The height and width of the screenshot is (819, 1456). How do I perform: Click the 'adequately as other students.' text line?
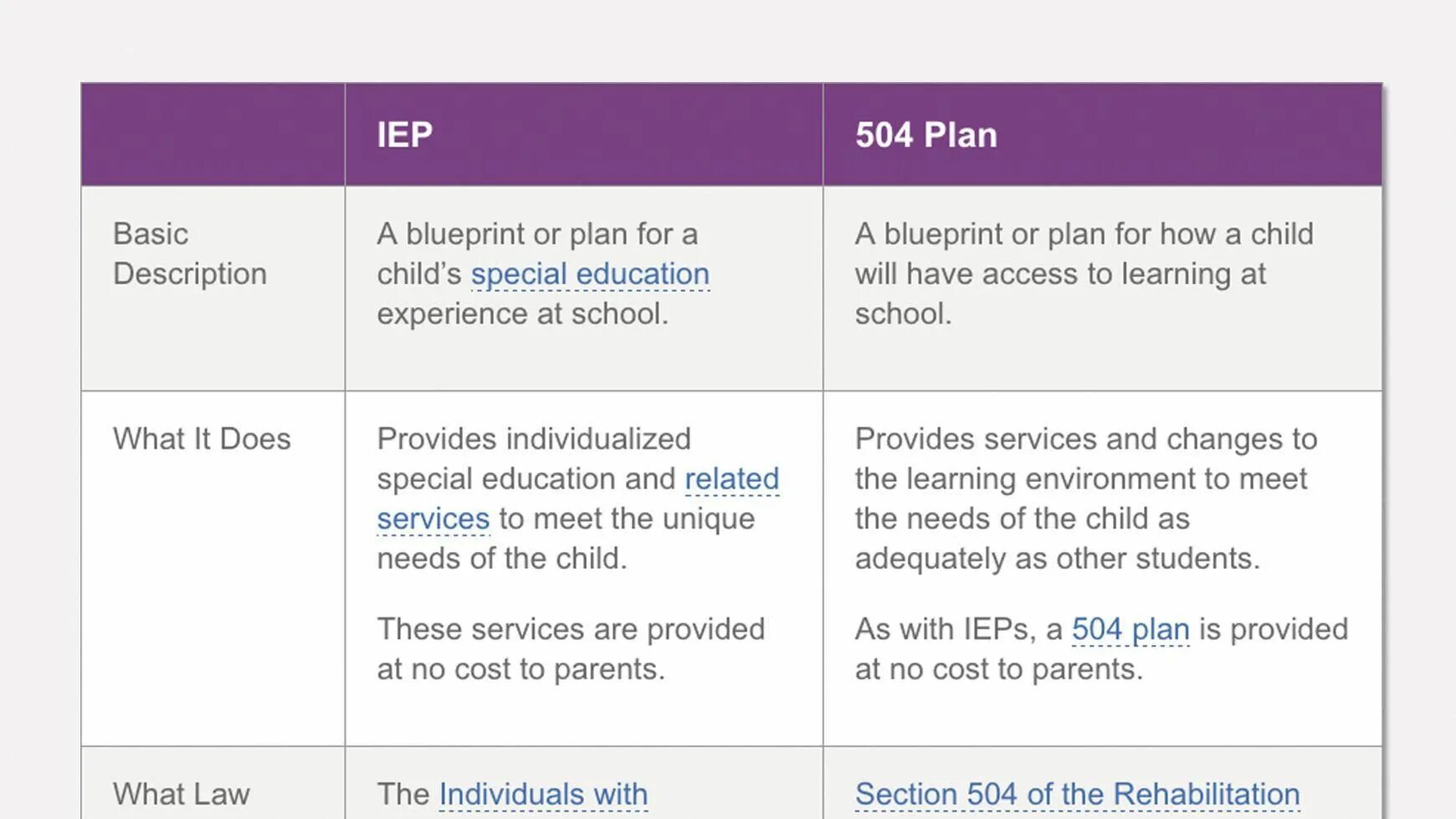(1058, 559)
